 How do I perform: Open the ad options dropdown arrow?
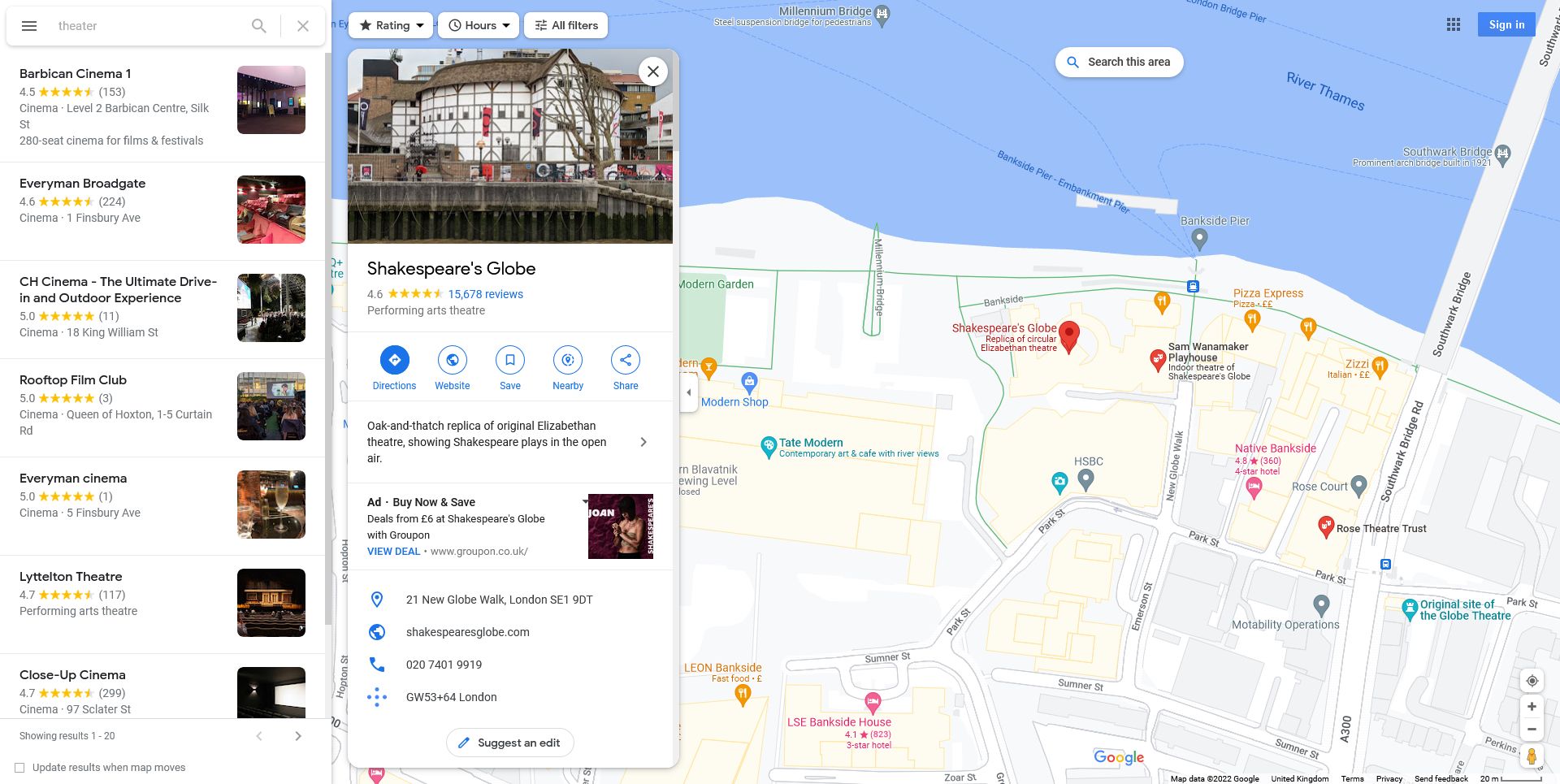(585, 501)
